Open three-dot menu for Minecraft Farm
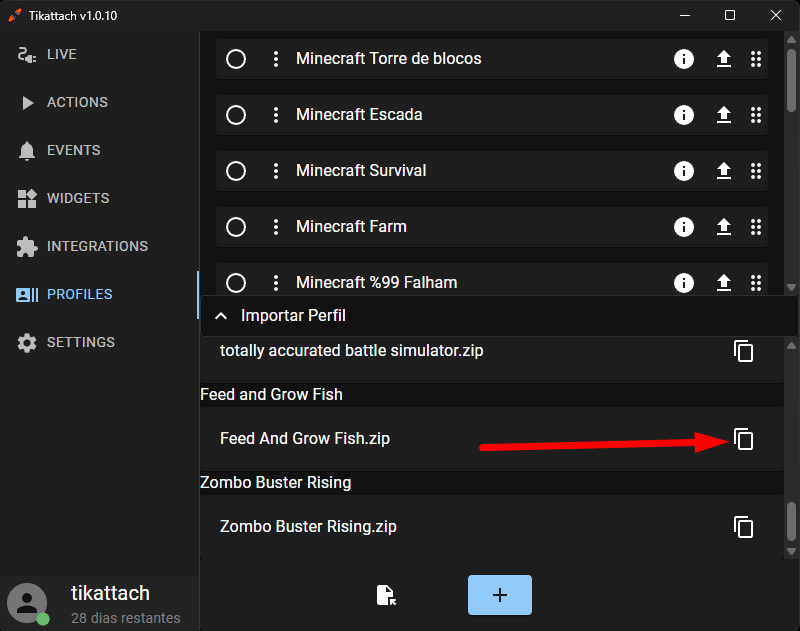Viewport: 800px width, 631px height. pos(276,227)
